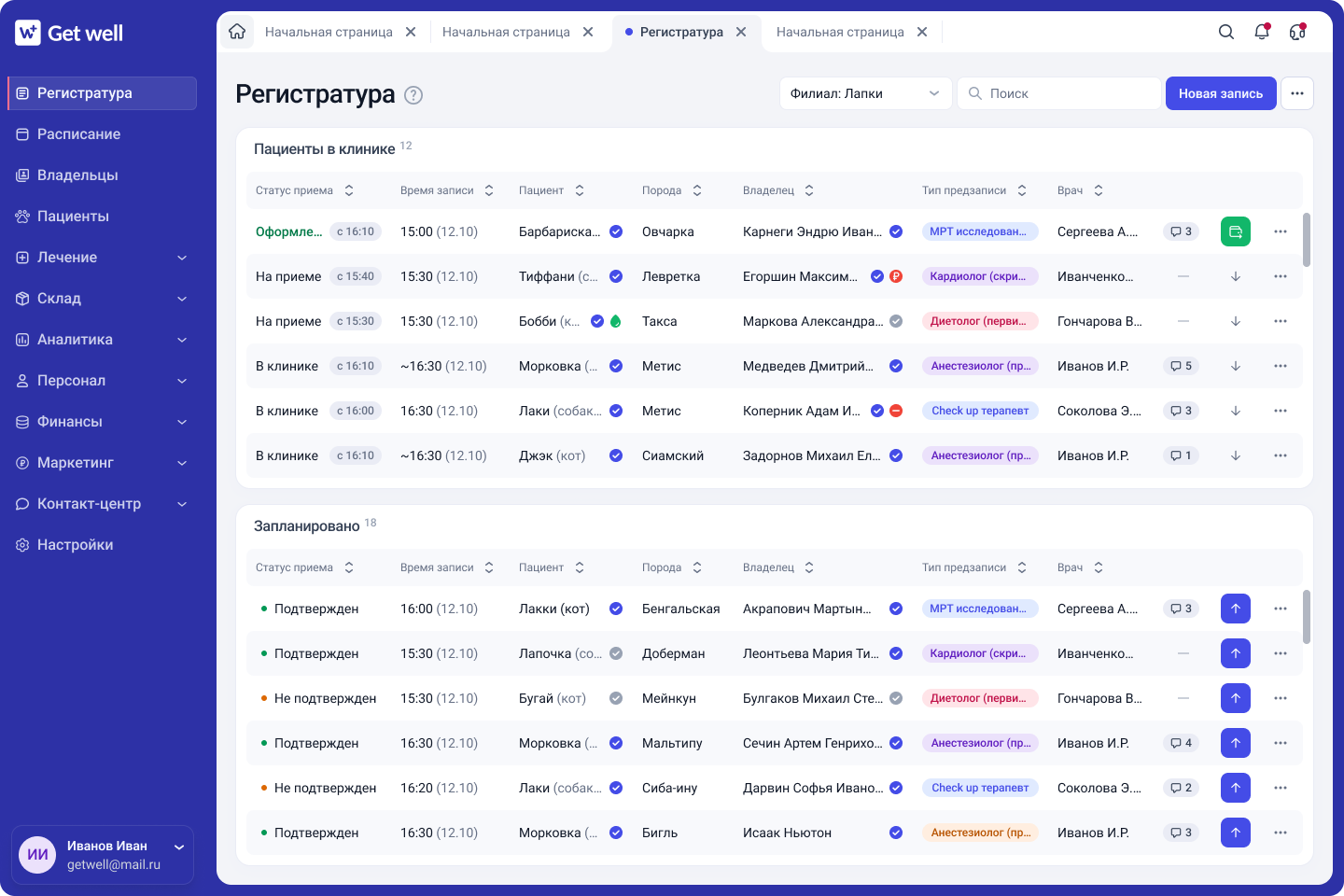This screenshot has height=896, width=1344.
Task: Click blue verified check next to Барбариска
Action: (616, 231)
